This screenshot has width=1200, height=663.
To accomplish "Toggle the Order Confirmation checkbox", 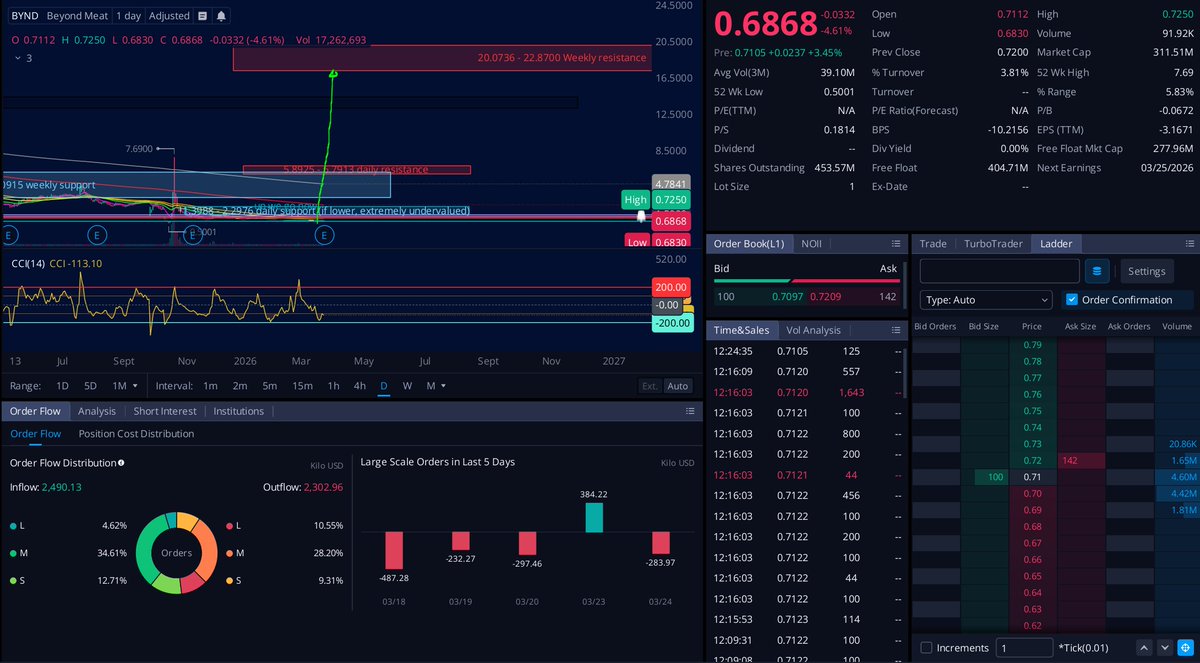I will (x=1072, y=300).
